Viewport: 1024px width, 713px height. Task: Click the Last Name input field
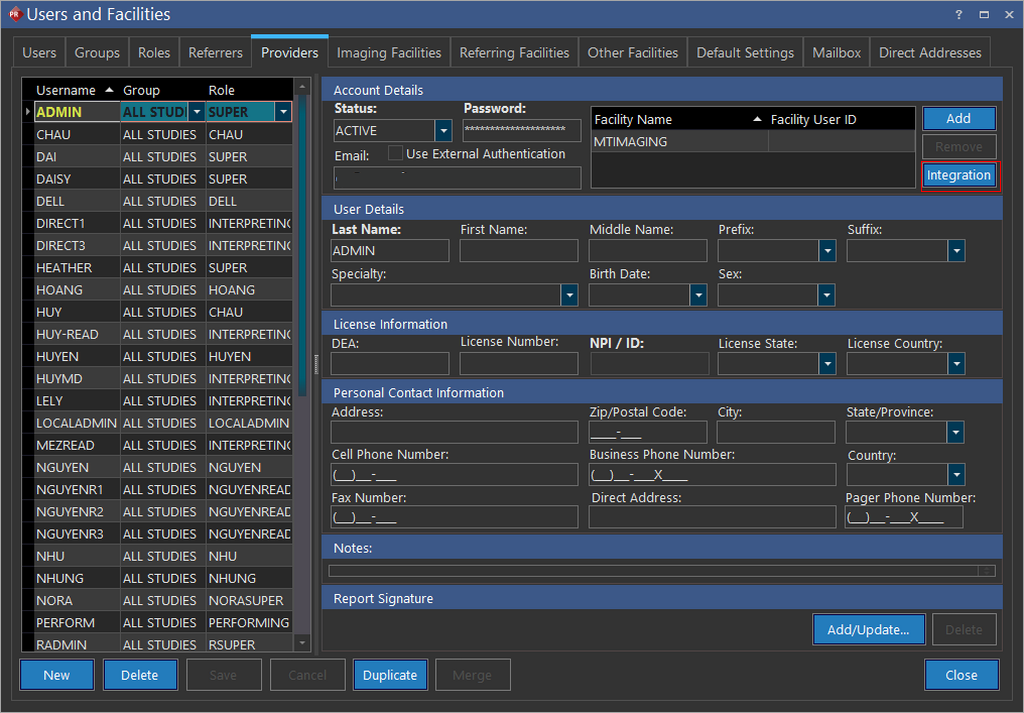(x=390, y=251)
